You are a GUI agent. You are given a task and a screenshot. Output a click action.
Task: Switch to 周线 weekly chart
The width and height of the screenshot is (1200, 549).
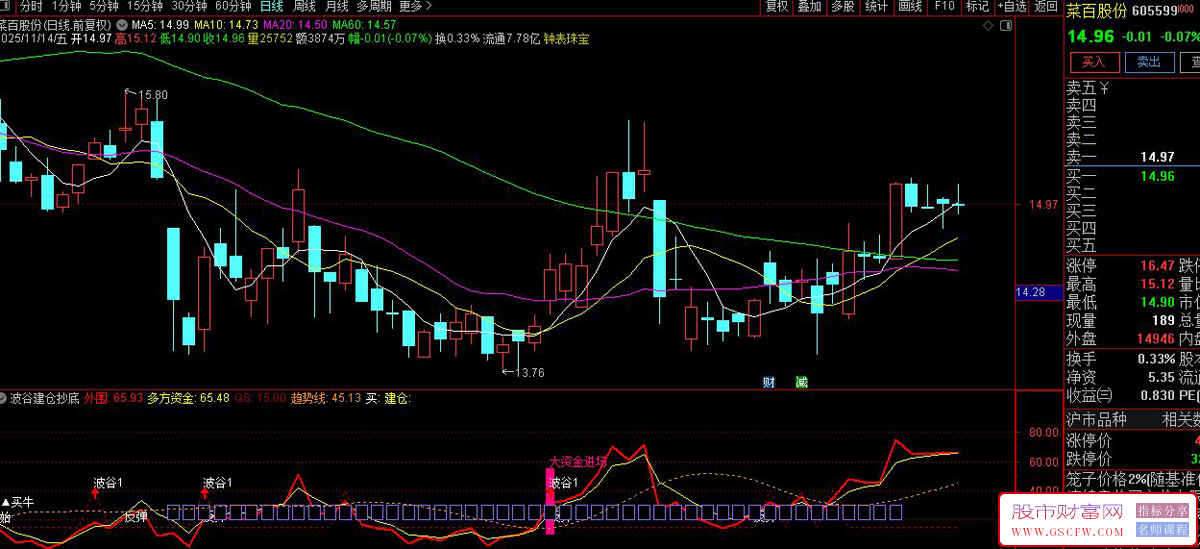pos(304,6)
